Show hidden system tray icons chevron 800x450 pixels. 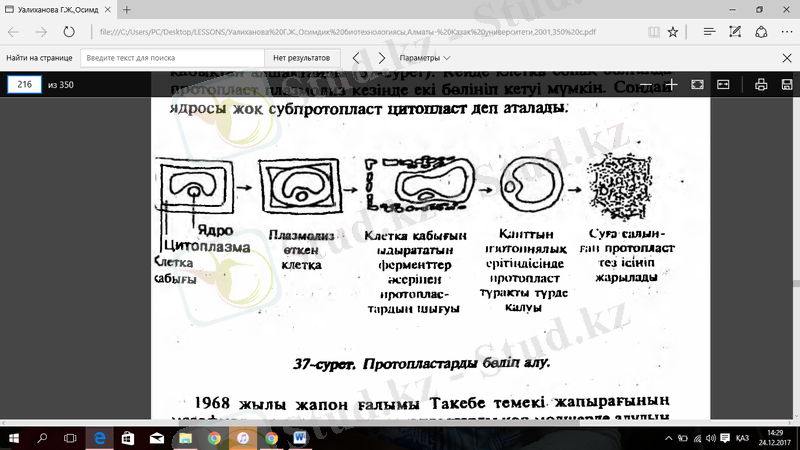pos(668,438)
